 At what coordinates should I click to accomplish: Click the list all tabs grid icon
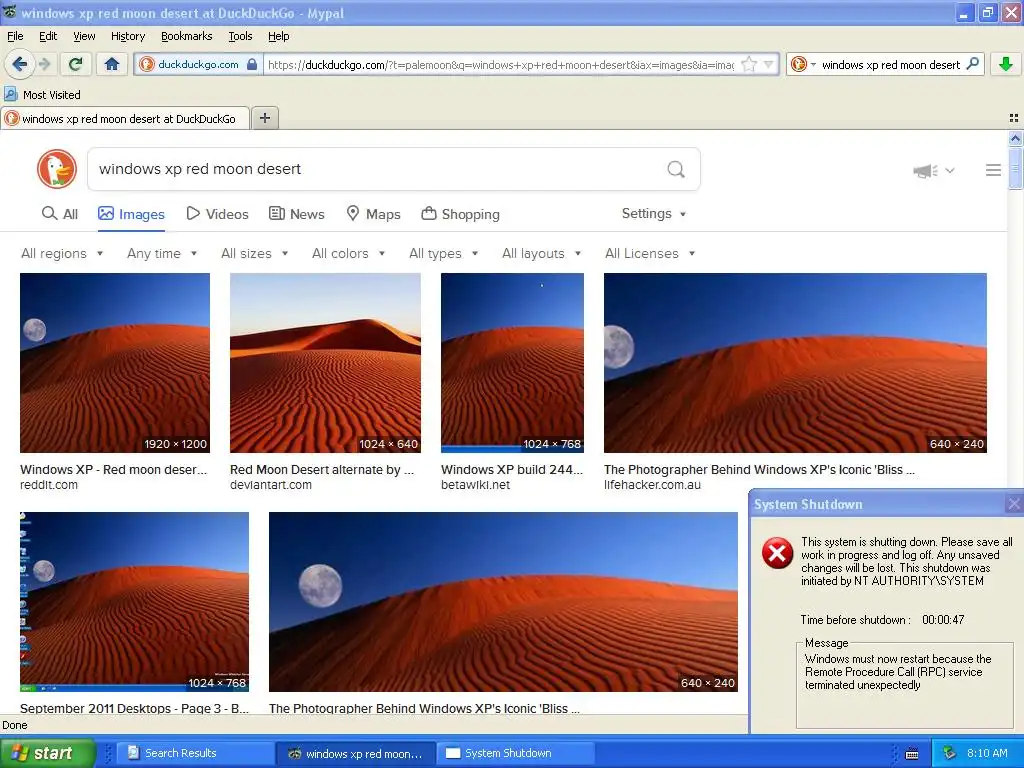click(1014, 118)
